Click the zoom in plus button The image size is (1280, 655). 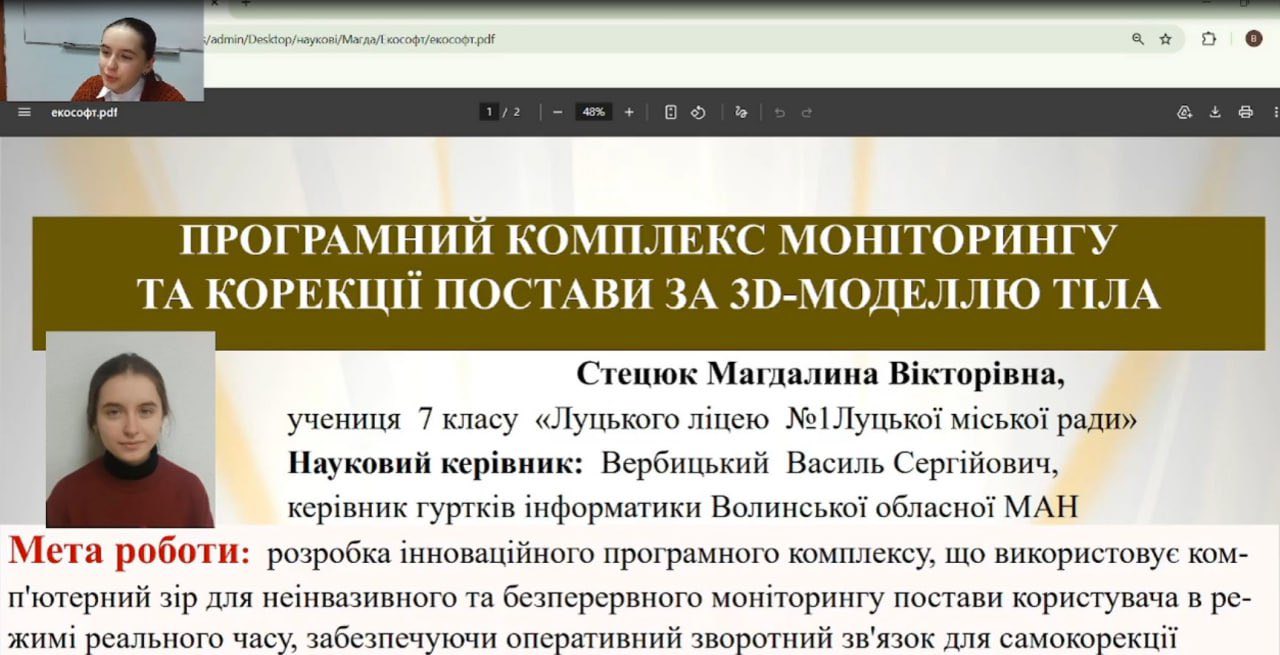[x=629, y=112]
